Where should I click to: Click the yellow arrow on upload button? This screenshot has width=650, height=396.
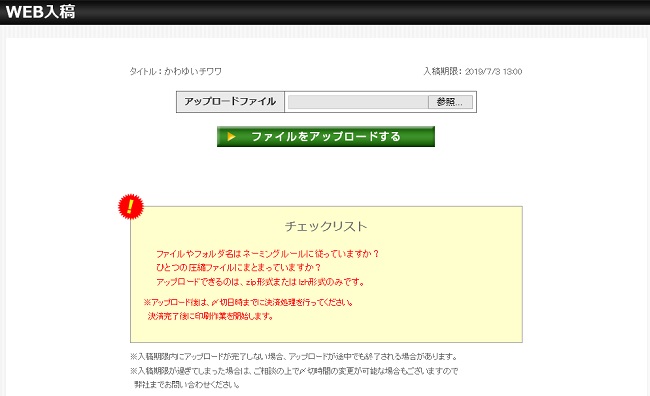click(232, 136)
